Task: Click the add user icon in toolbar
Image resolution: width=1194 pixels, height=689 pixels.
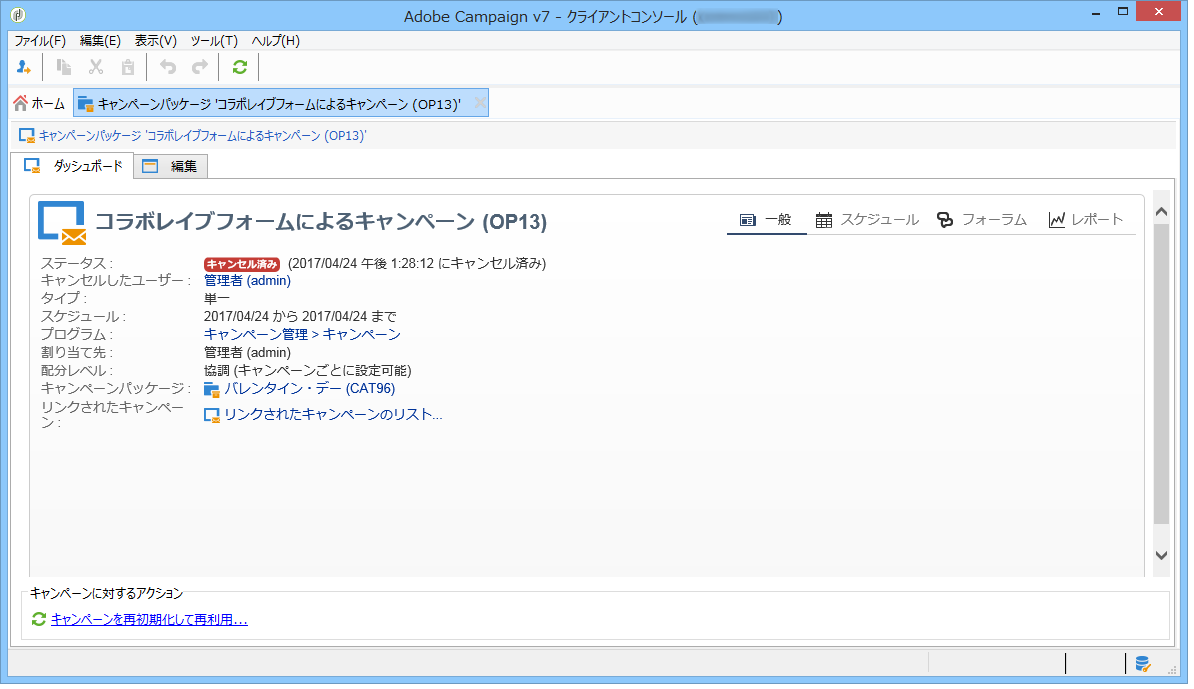Action: click(x=24, y=68)
